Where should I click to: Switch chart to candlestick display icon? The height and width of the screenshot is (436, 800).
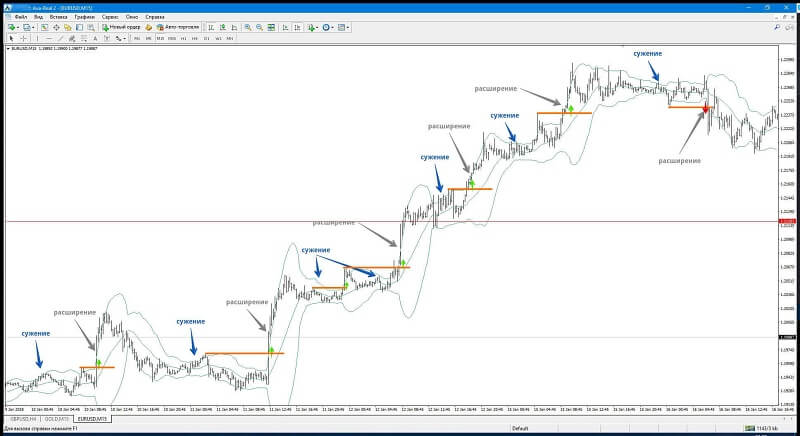(222, 28)
